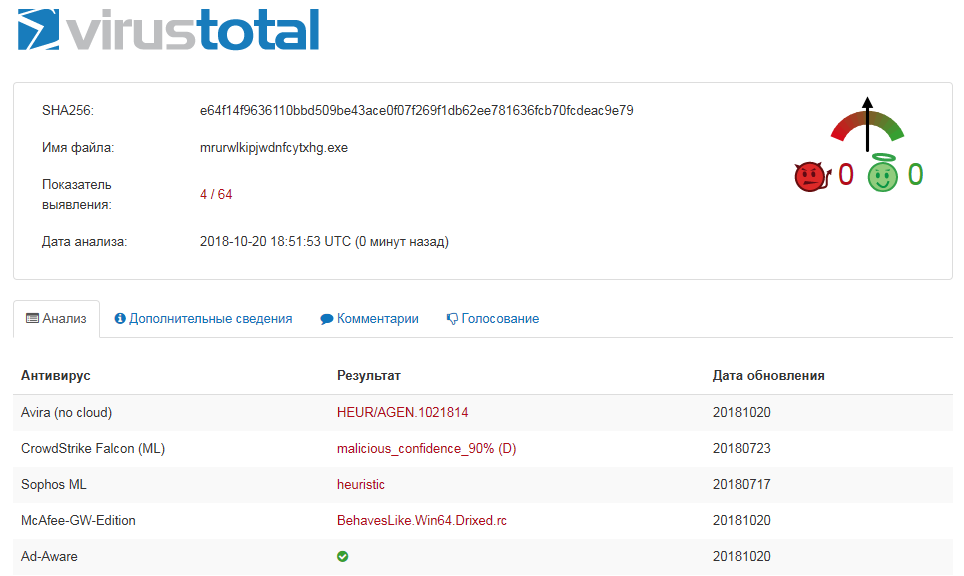
Task: Click the Дата обновления column header
Action: pos(768,376)
